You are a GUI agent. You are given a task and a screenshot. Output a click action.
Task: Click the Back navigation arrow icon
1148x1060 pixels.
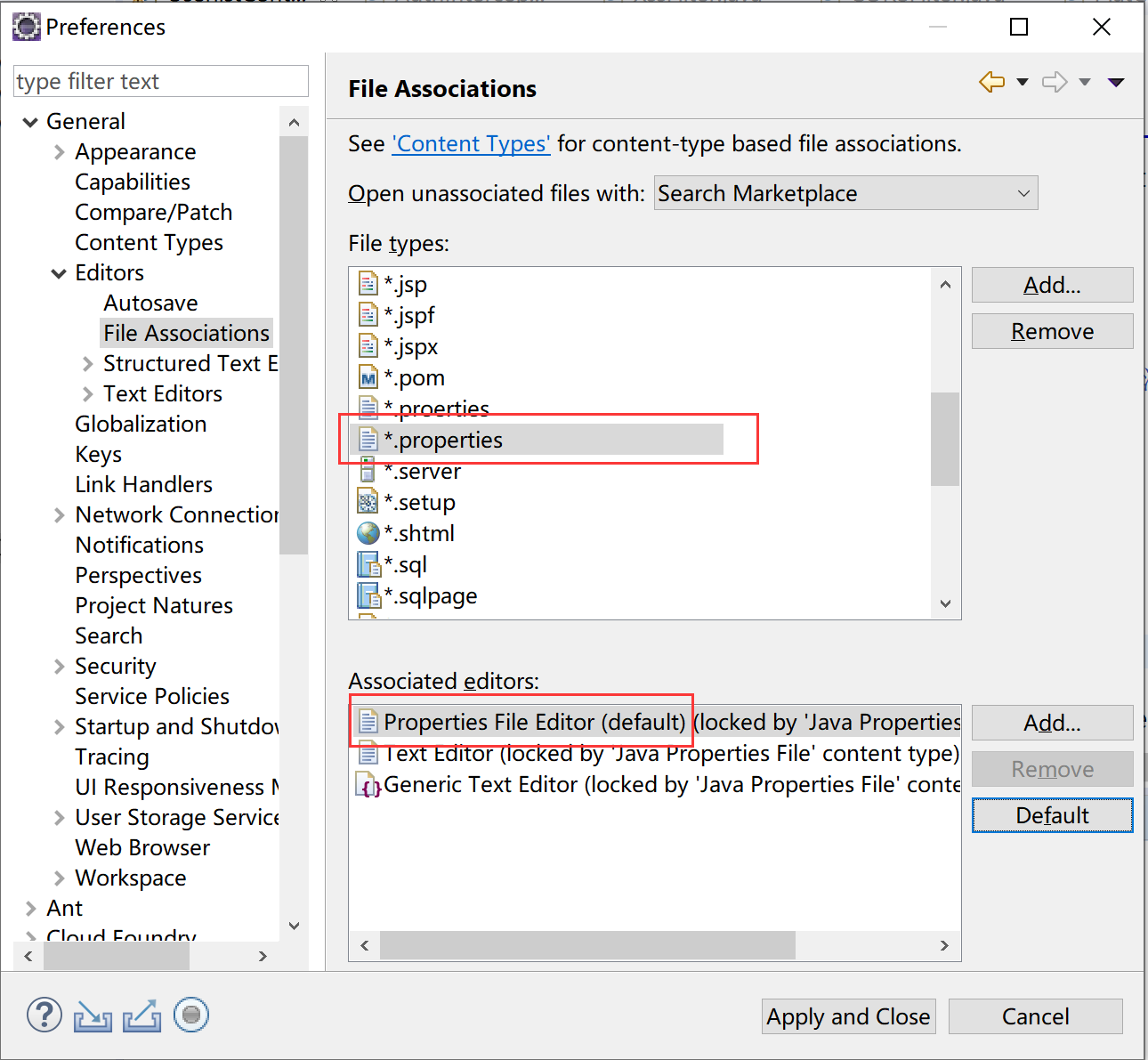coord(991,82)
